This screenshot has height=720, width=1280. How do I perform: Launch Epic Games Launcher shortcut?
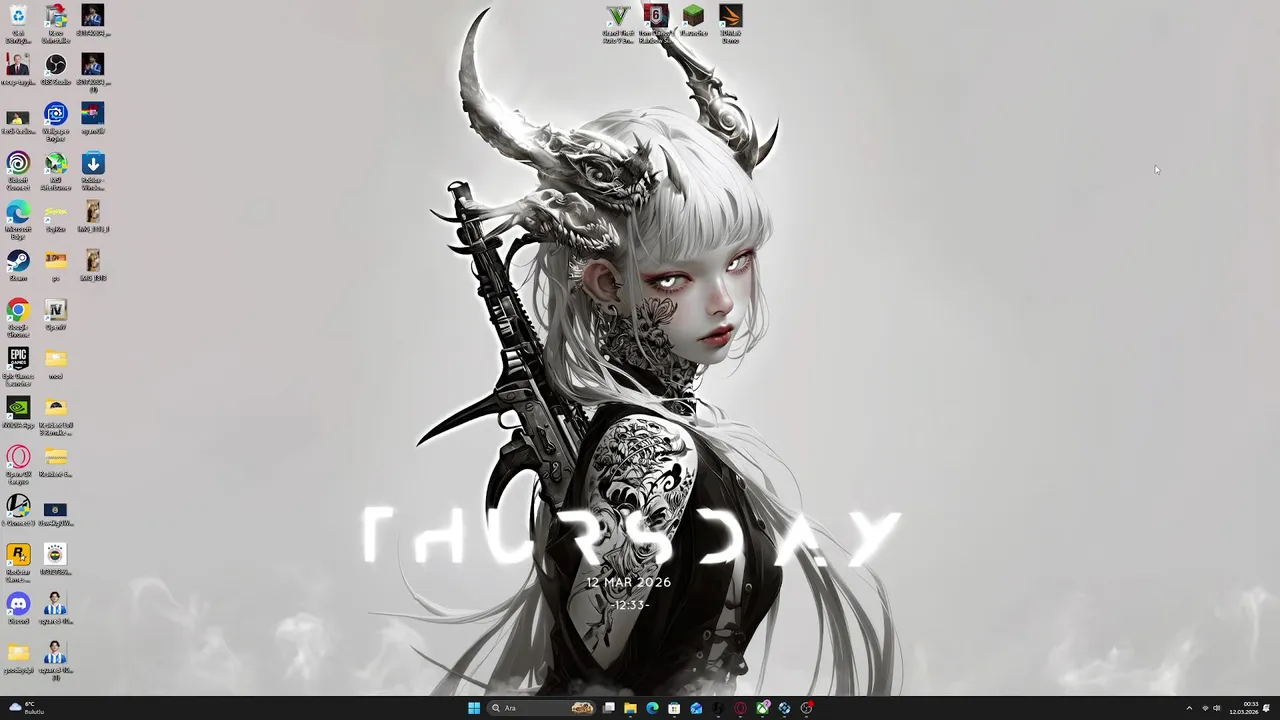[18, 367]
